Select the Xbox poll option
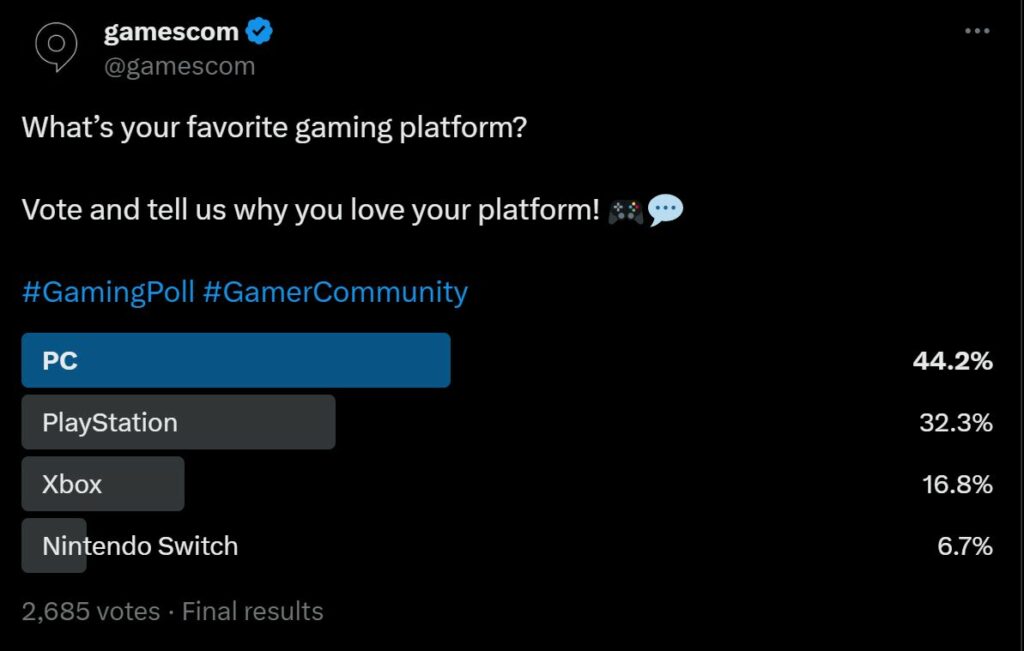 pos(102,484)
